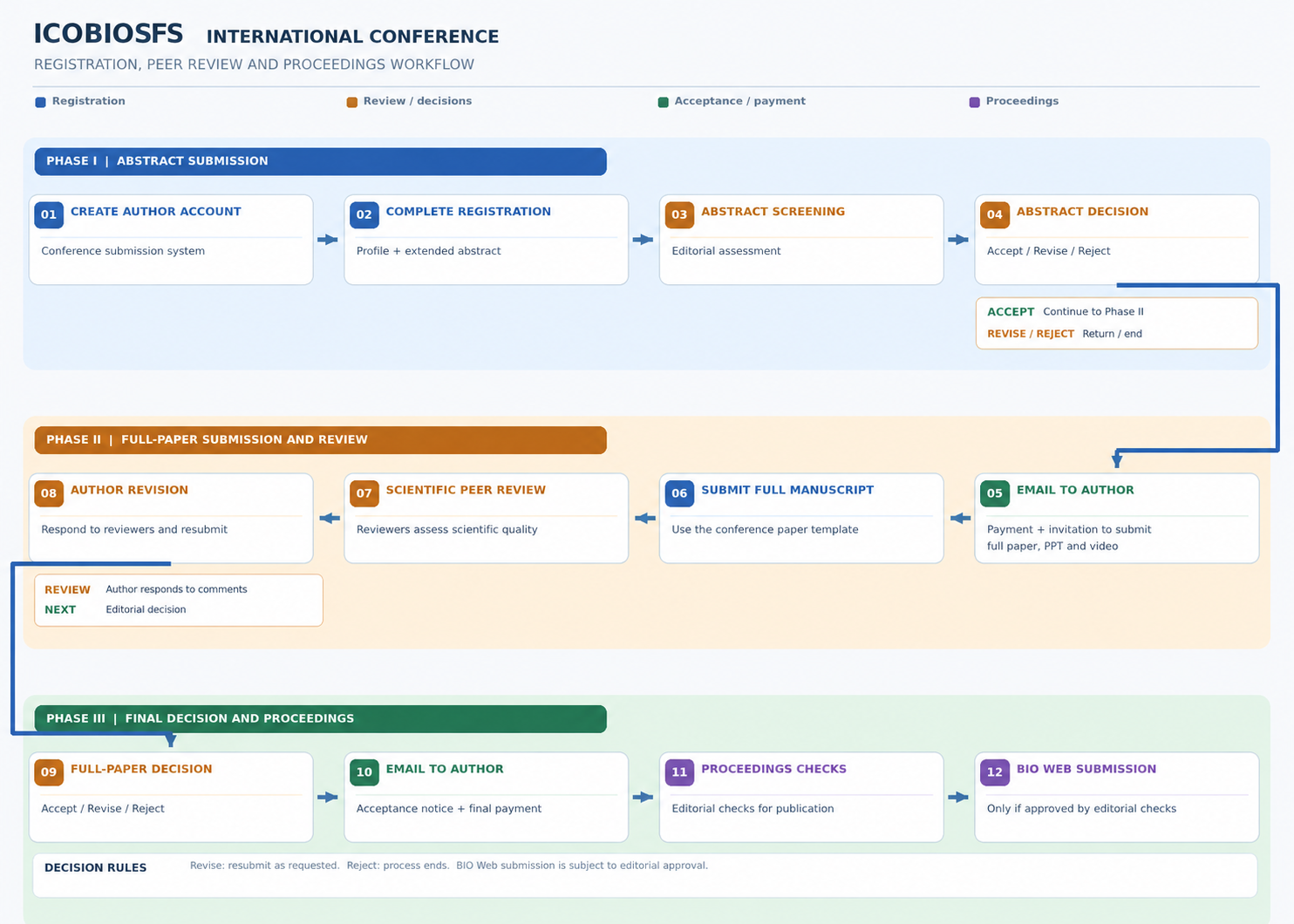Viewport: 1294px width, 924px height.
Task: Click the Email to Author title in step 05
Action: pyautogui.click(x=1075, y=490)
